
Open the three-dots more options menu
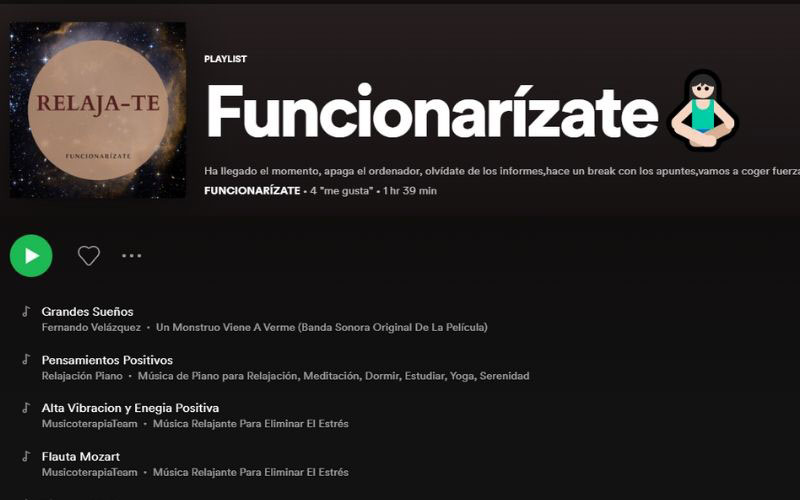[x=132, y=256]
